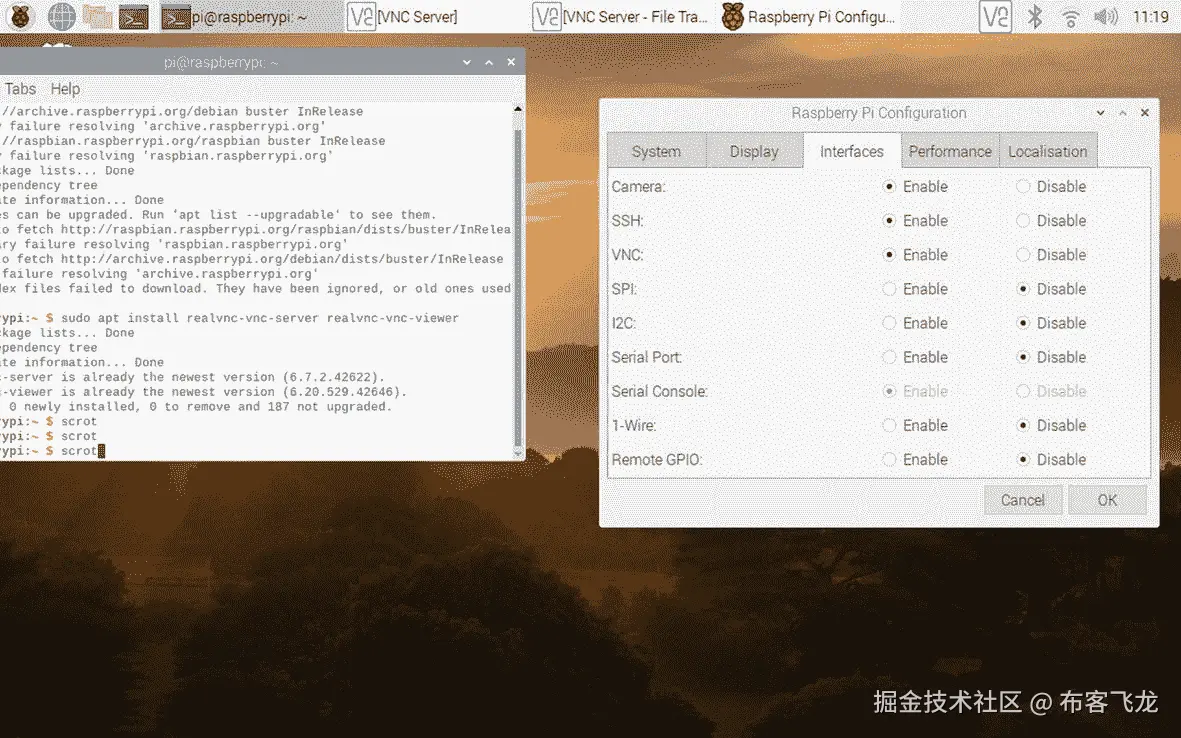Enable 1-Wire interface

890,425
